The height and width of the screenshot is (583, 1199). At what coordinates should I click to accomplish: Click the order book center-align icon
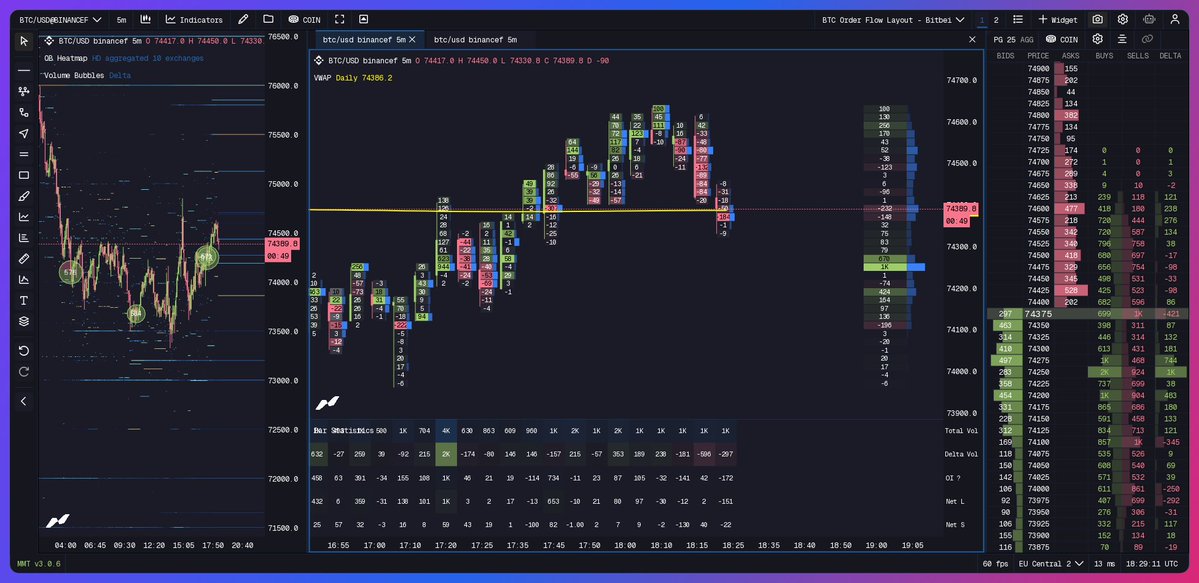pos(1122,39)
